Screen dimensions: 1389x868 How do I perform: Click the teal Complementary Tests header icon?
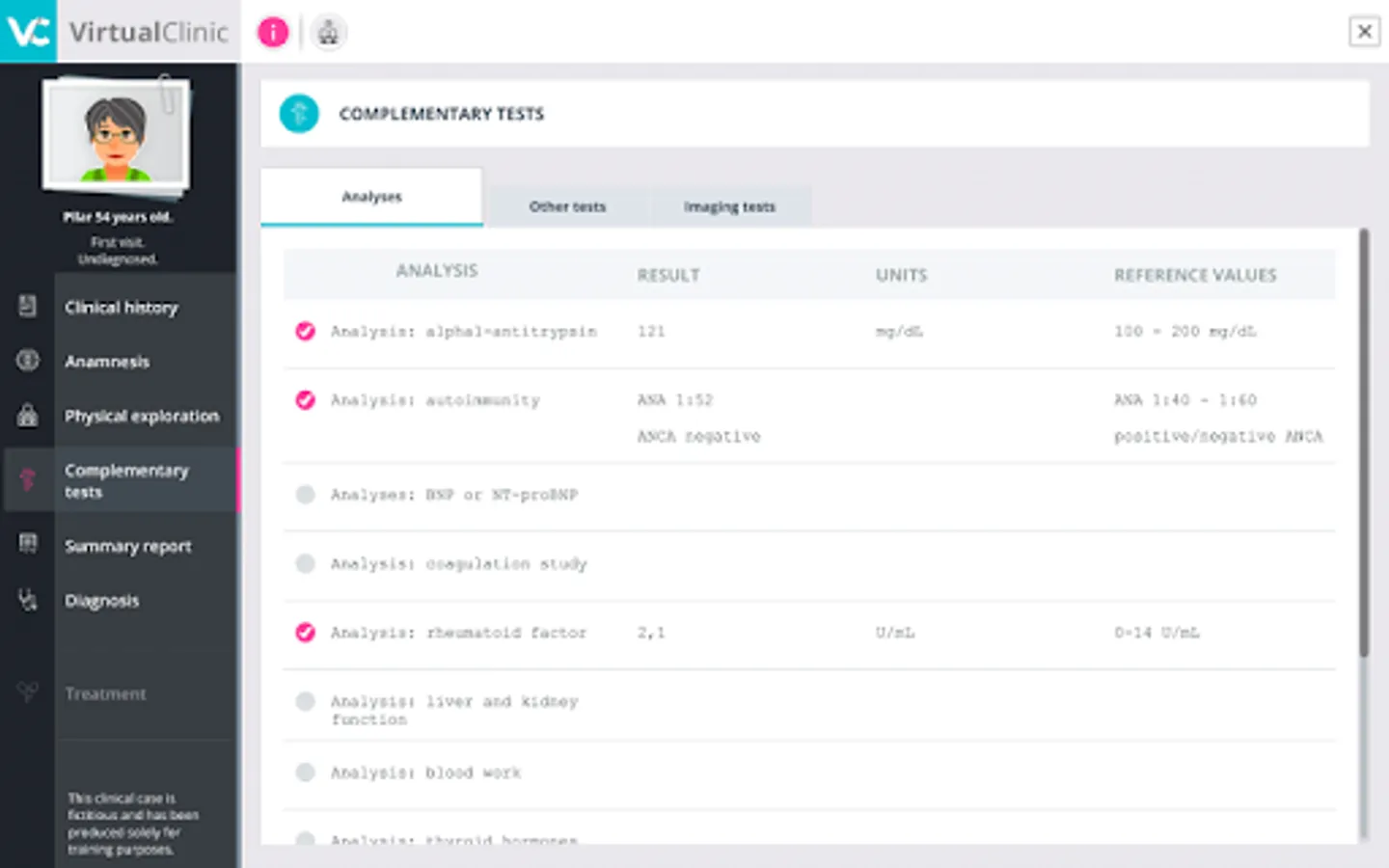point(299,114)
